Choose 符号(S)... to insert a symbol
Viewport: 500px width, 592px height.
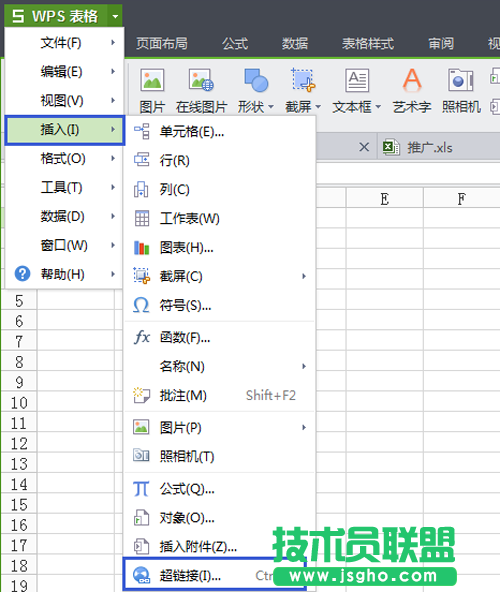[x=220, y=305]
